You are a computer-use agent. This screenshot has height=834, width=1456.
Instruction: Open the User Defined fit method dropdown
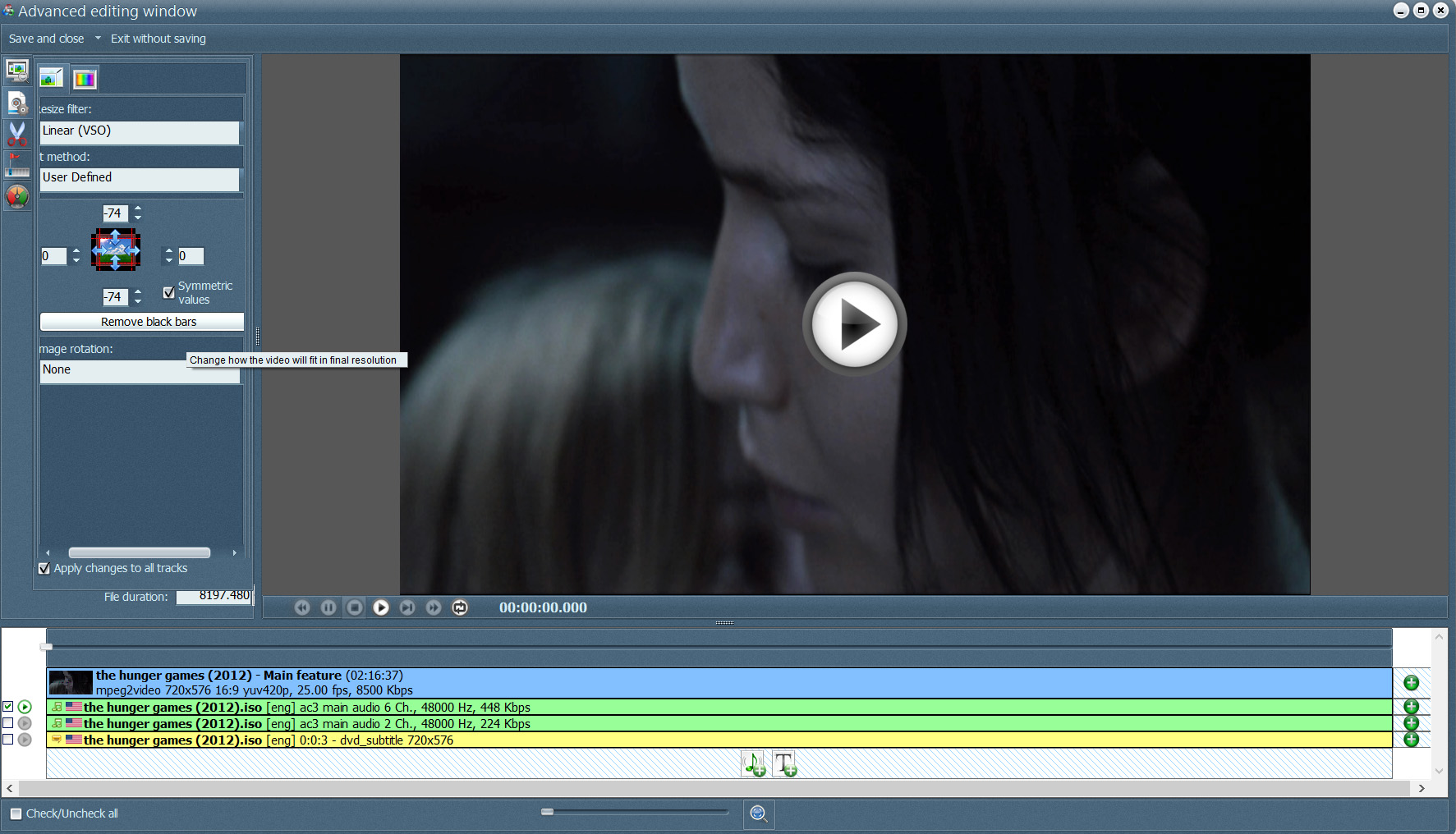pyautogui.click(x=140, y=178)
